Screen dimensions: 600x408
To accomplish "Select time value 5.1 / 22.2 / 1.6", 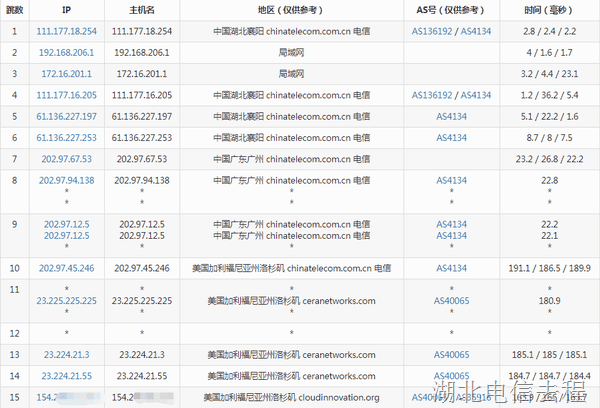I will [x=549, y=117].
